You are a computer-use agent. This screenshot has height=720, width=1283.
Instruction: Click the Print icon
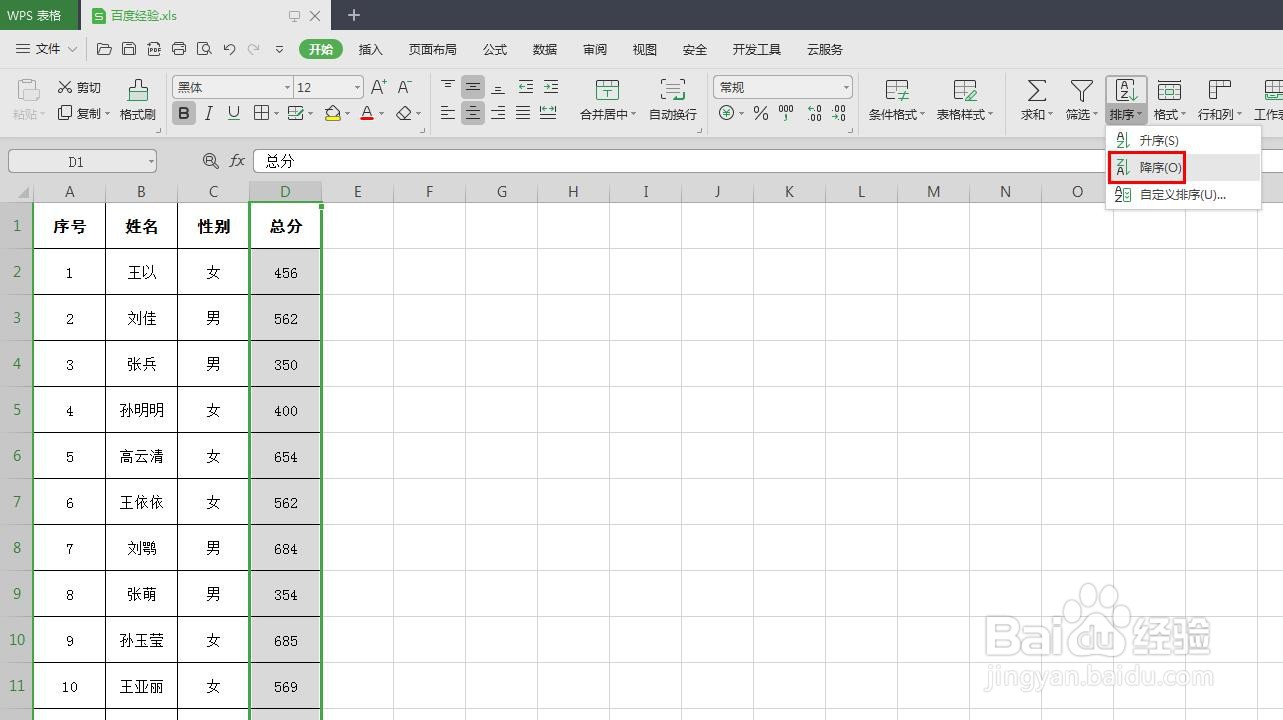point(179,49)
